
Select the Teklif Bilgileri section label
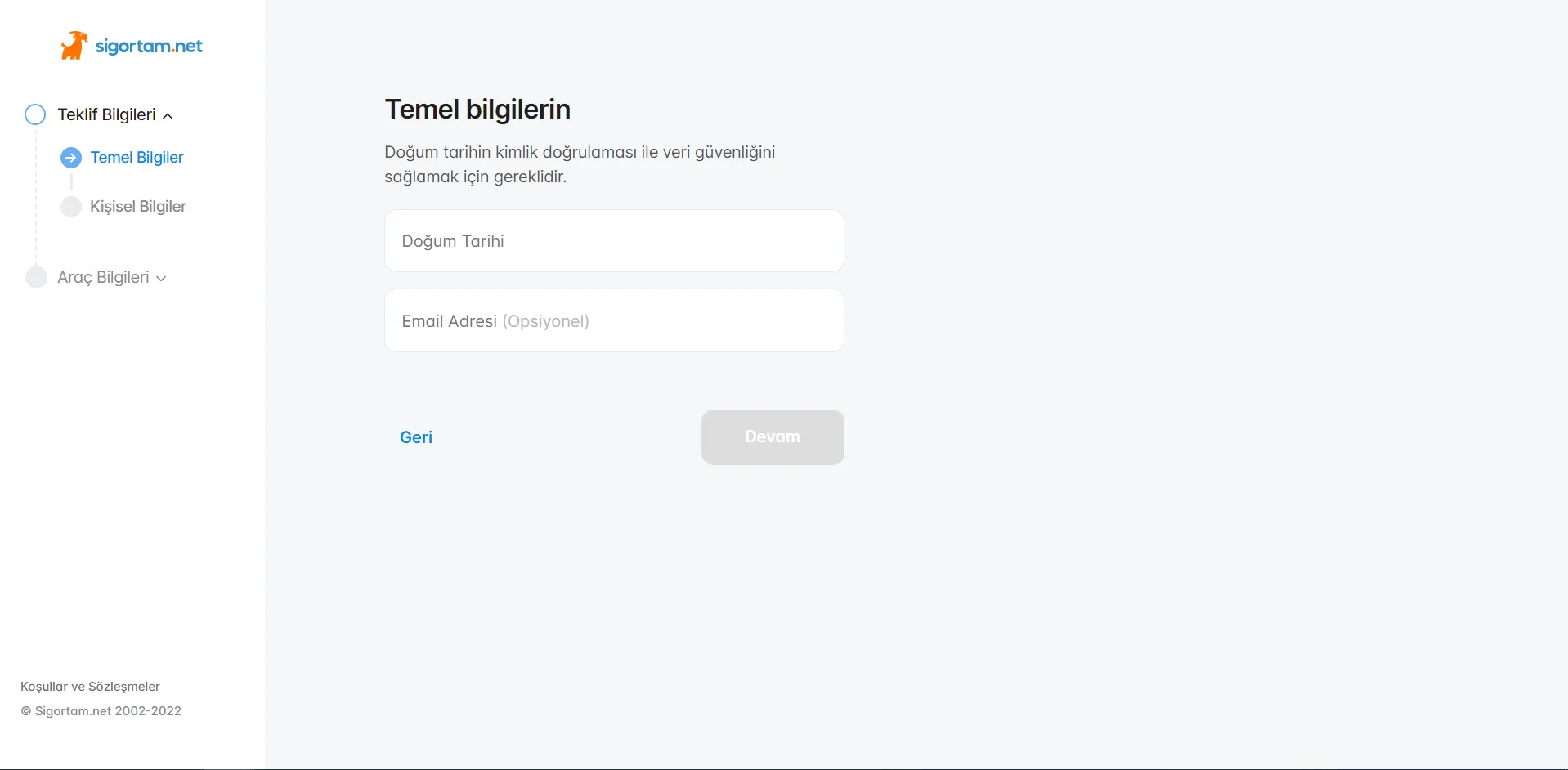(x=106, y=114)
